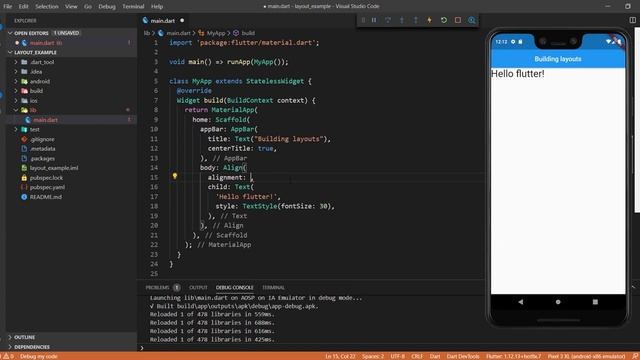The image size is (640, 360).
Task: Open pubspec.yaml in the explorer
Action: (x=47, y=187)
